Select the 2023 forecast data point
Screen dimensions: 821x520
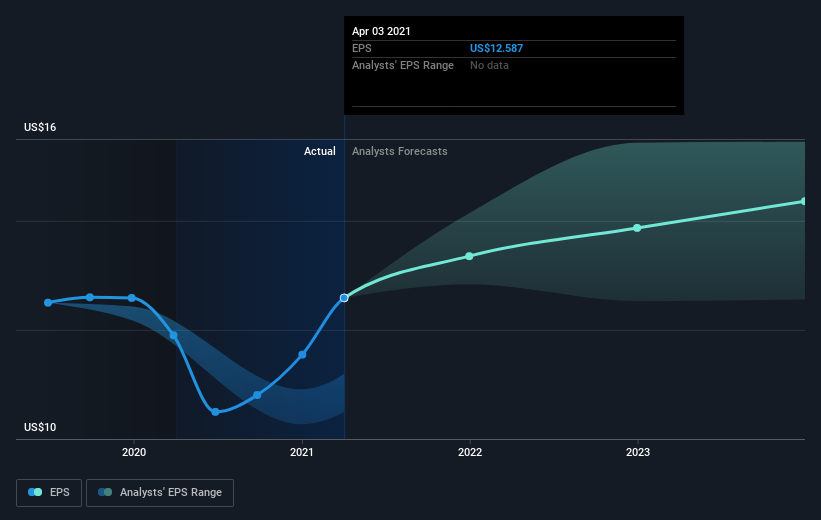point(637,228)
